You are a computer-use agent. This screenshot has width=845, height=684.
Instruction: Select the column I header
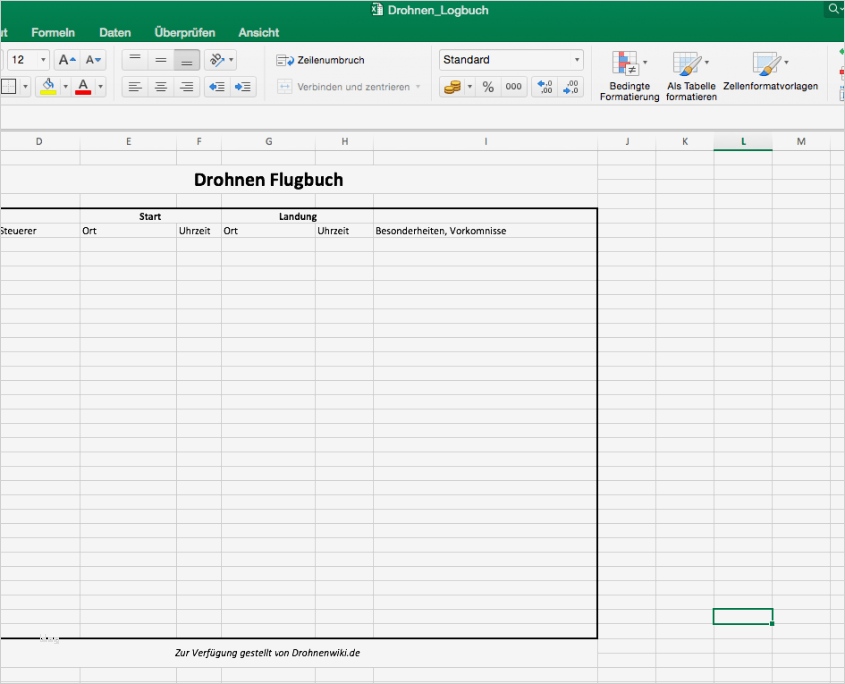(x=486, y=142)
